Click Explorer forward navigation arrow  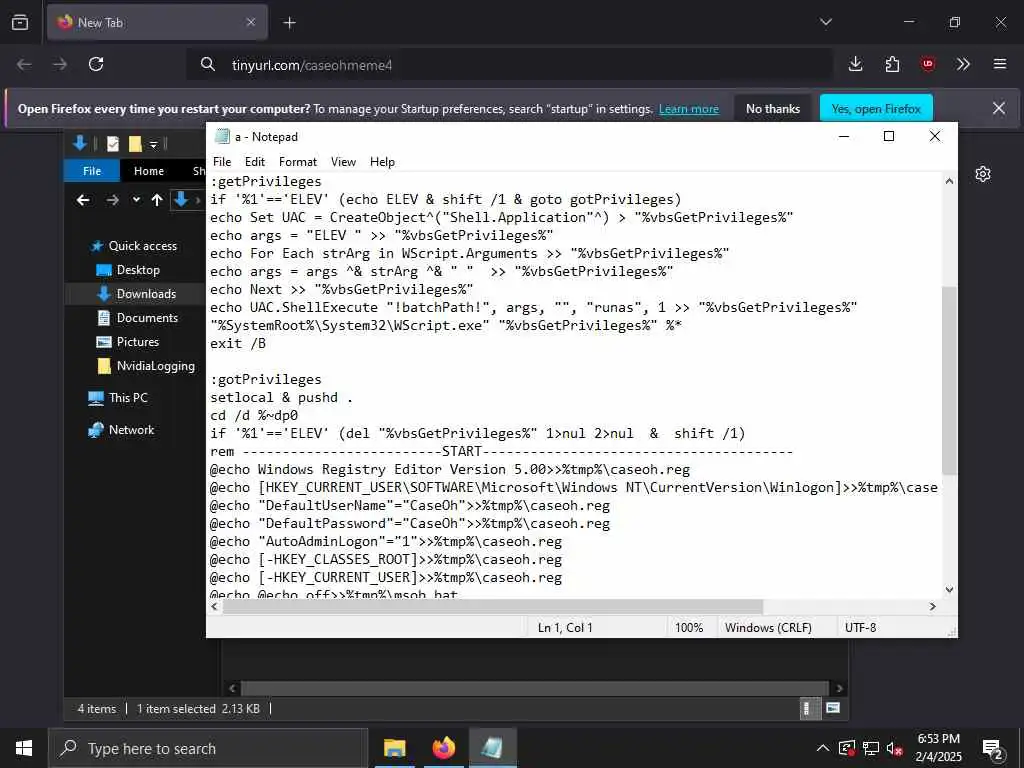coord(112,200)
